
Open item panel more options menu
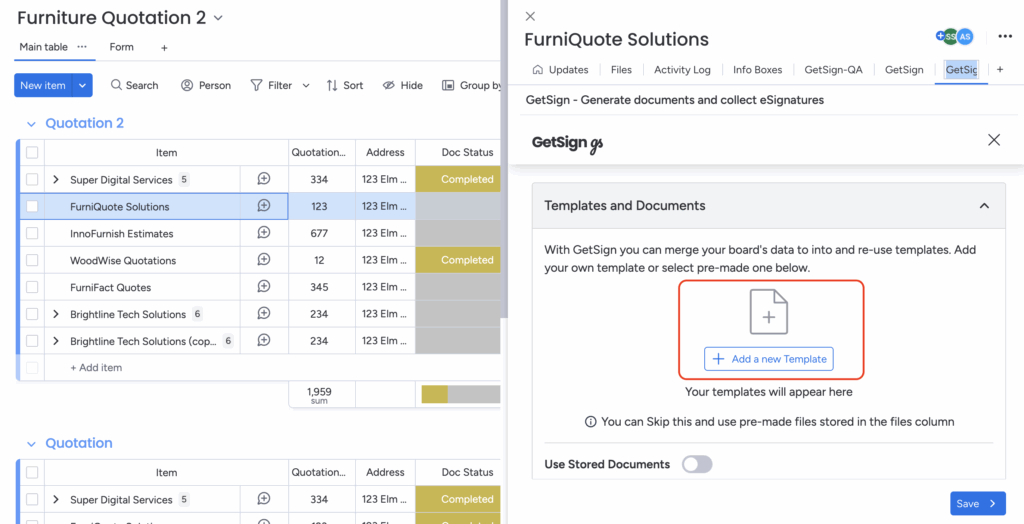coord(1005,37)
